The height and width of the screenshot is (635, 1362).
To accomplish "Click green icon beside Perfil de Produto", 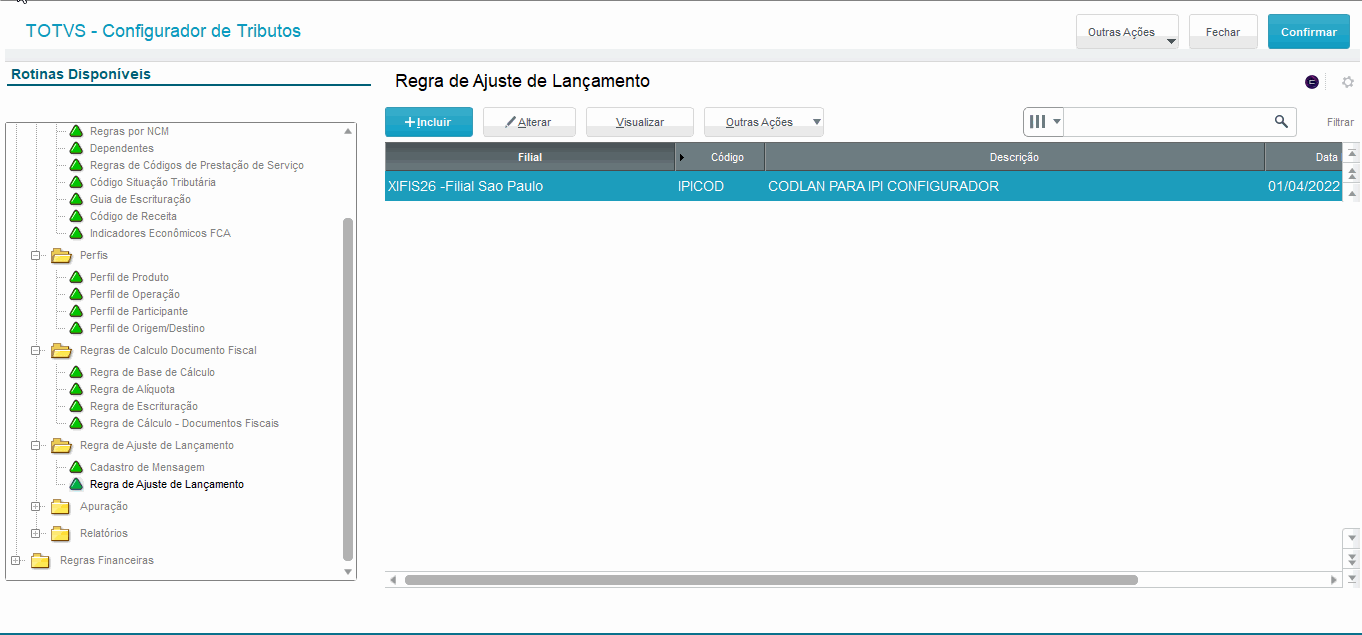I will tap(75, 277).
